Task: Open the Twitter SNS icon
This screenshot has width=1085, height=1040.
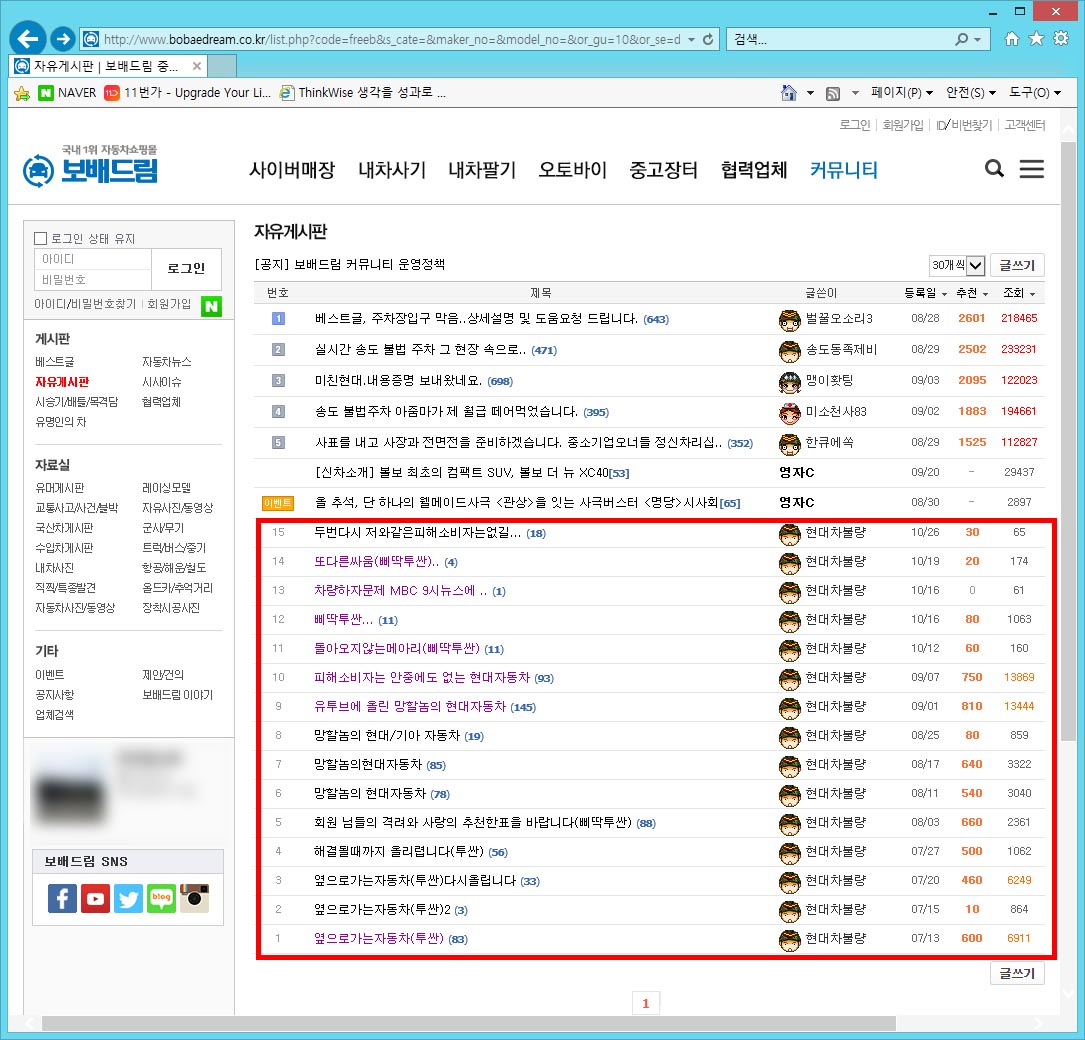Action: click(x=128, y=898)
